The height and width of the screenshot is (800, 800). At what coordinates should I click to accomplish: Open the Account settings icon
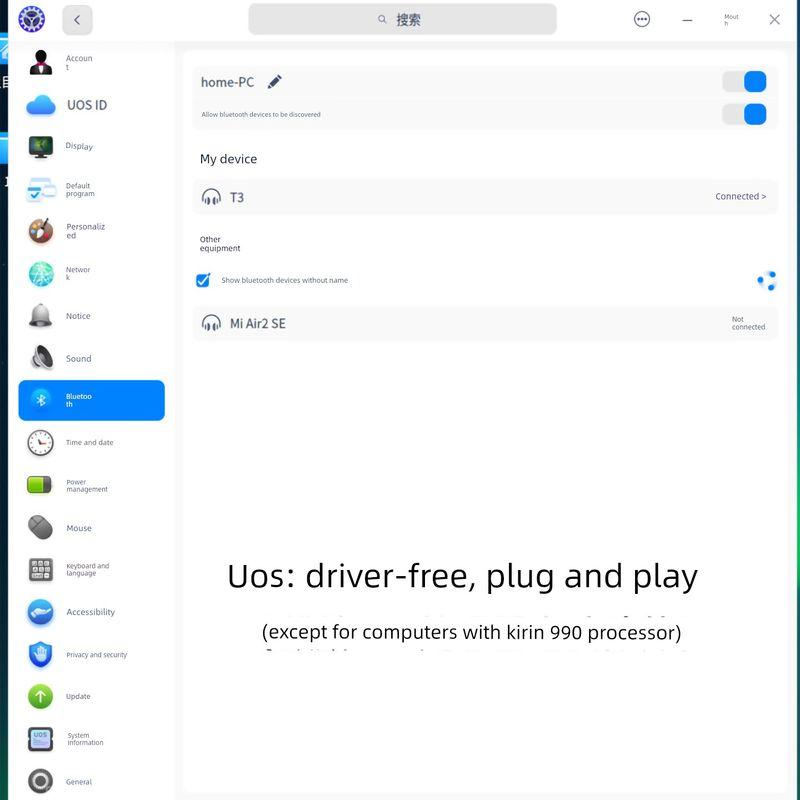(41, 62)
